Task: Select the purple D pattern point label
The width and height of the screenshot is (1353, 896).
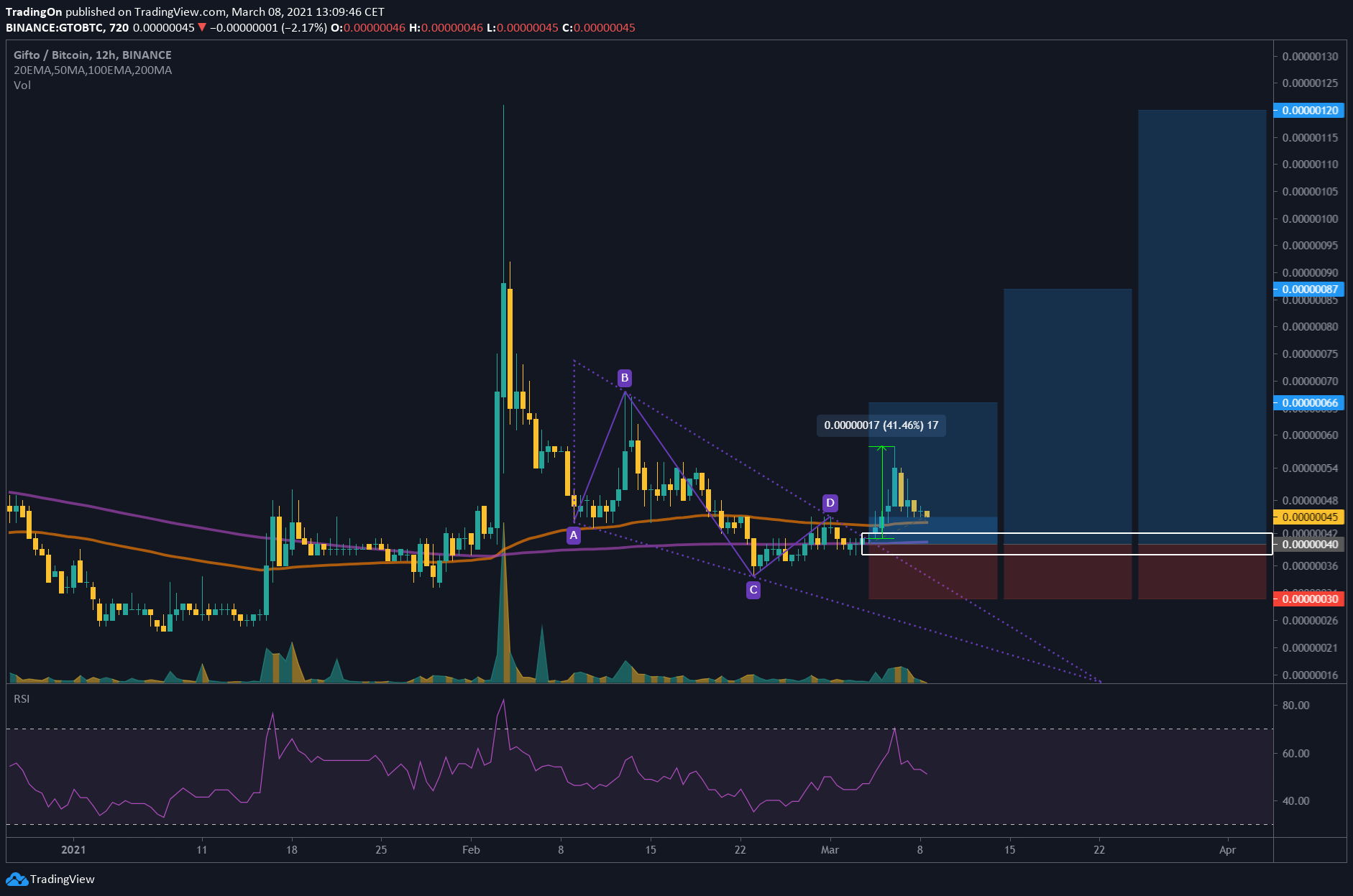Action: coord(830,503)
